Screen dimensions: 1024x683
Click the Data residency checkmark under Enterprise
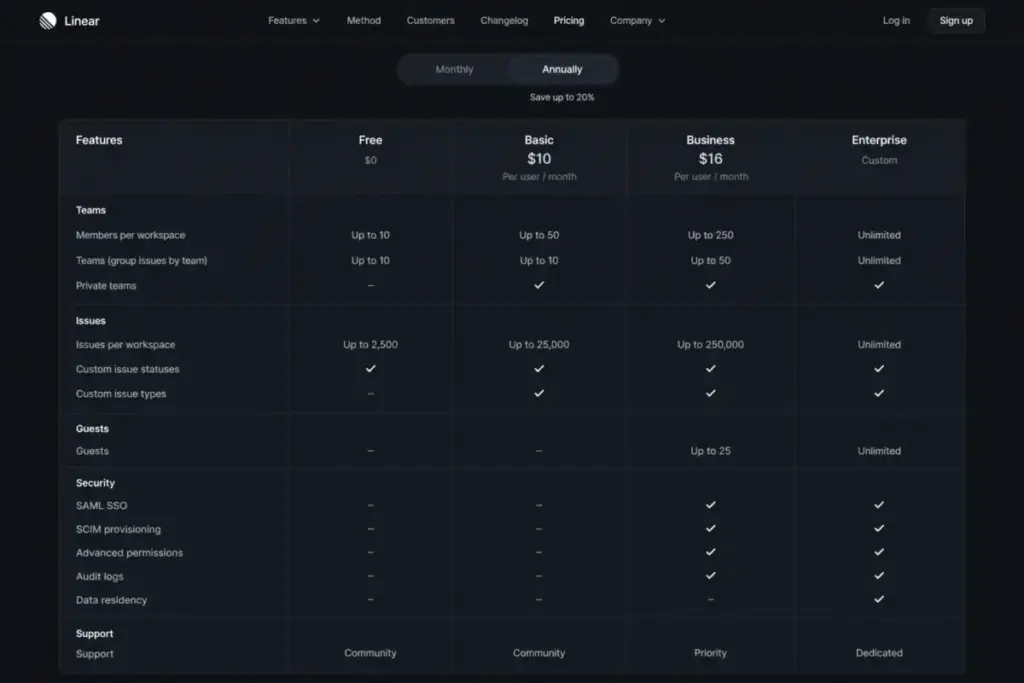(x=879, y=599)
